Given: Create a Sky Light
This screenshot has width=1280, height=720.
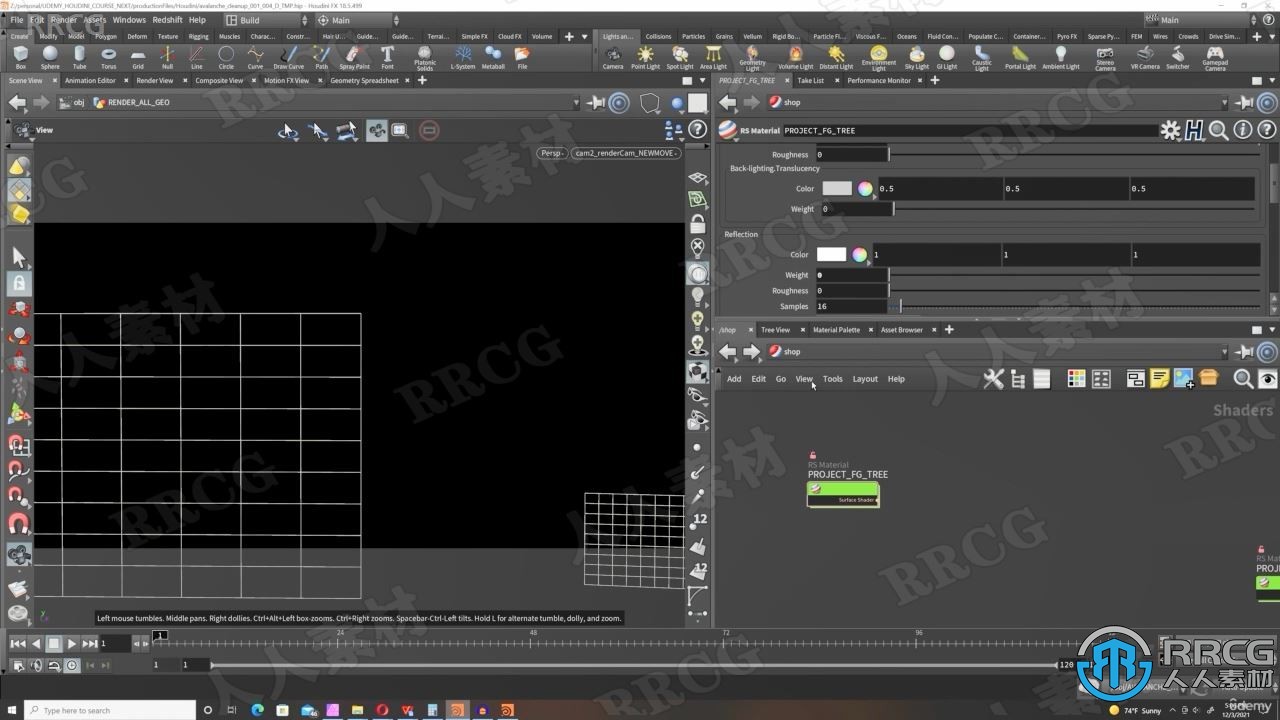Looking at the screenshot, I should 916,57.
